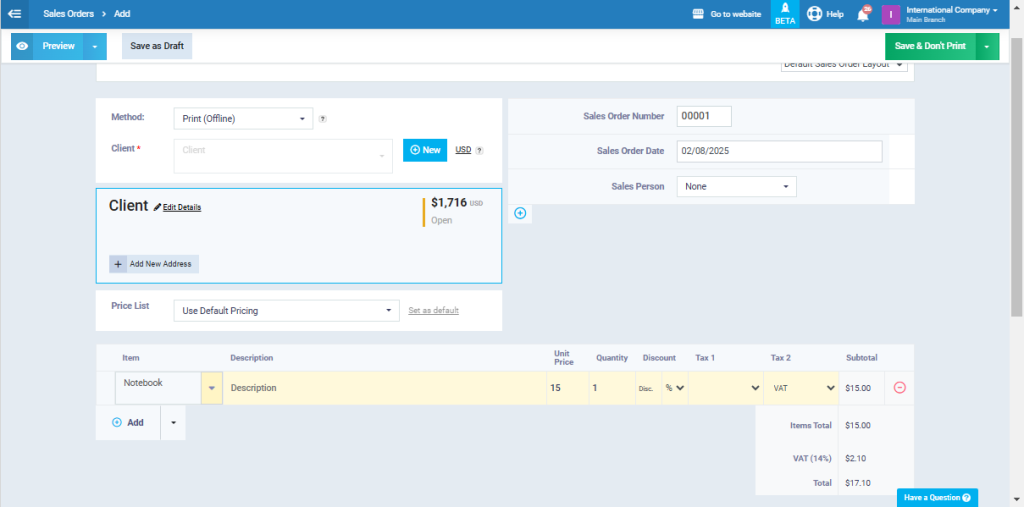Screen dimensions: 1024x507
Task: Click the Go to website link
Action: pyautogui.click(x=736, y=14)
